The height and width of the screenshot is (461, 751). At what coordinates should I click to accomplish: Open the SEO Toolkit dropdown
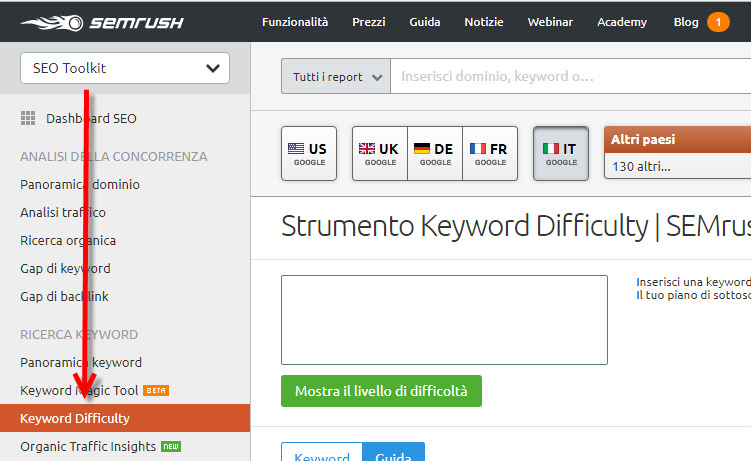pyautogui.click(x=125, y=68)
